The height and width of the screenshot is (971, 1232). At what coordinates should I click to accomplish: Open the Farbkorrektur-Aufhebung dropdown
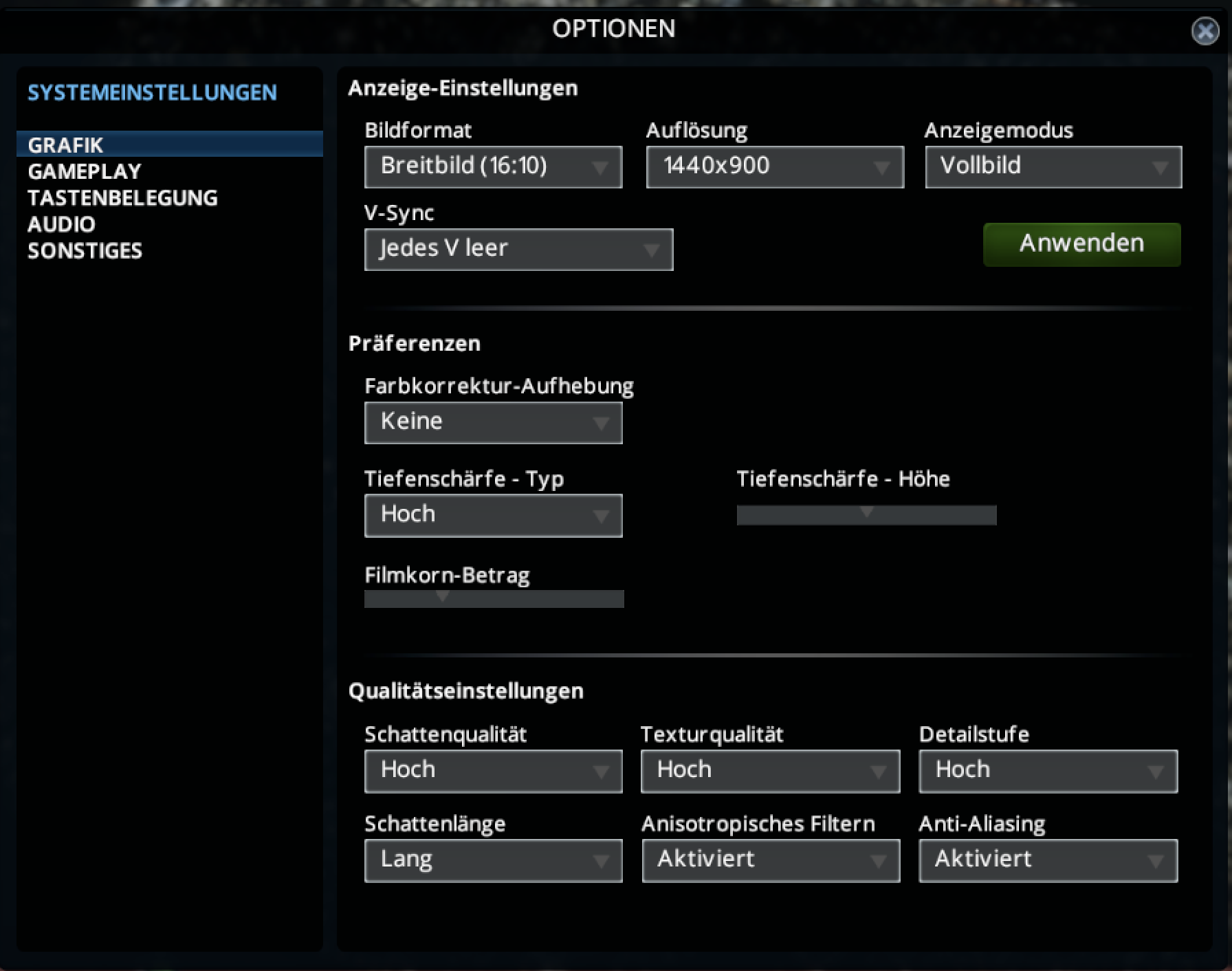pos(493,422)
